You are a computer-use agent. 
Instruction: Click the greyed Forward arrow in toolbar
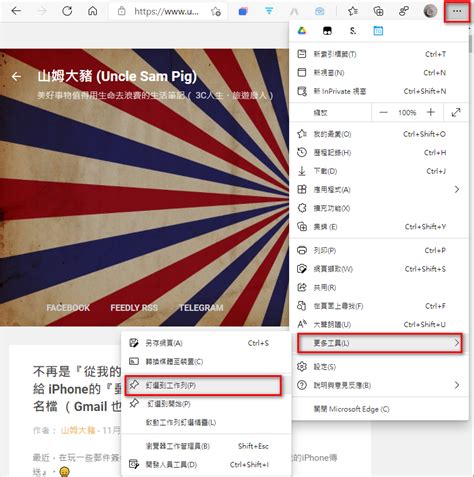pyautogui.click(x=41, y=11)
